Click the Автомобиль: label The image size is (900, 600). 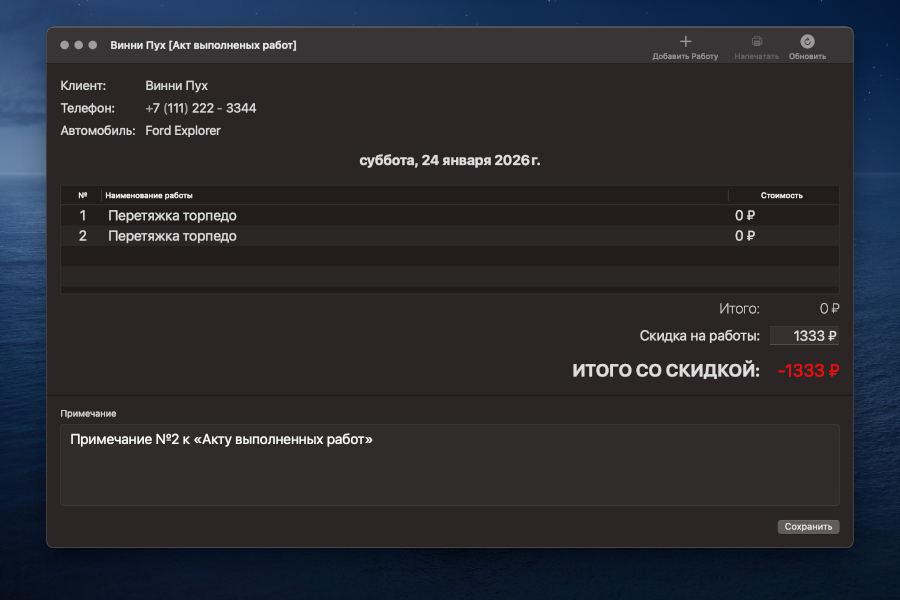[98, 130]
